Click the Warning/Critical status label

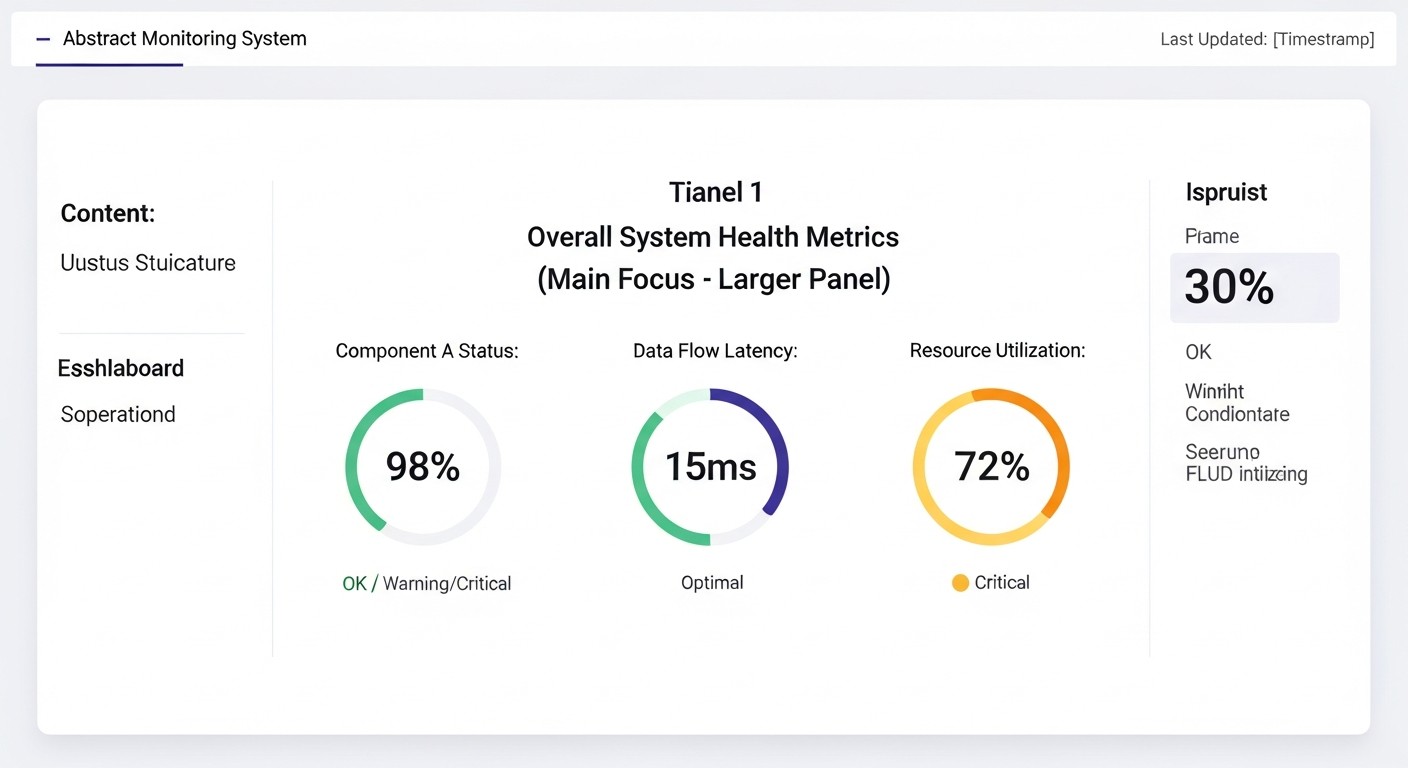click(x=447, y=584)
